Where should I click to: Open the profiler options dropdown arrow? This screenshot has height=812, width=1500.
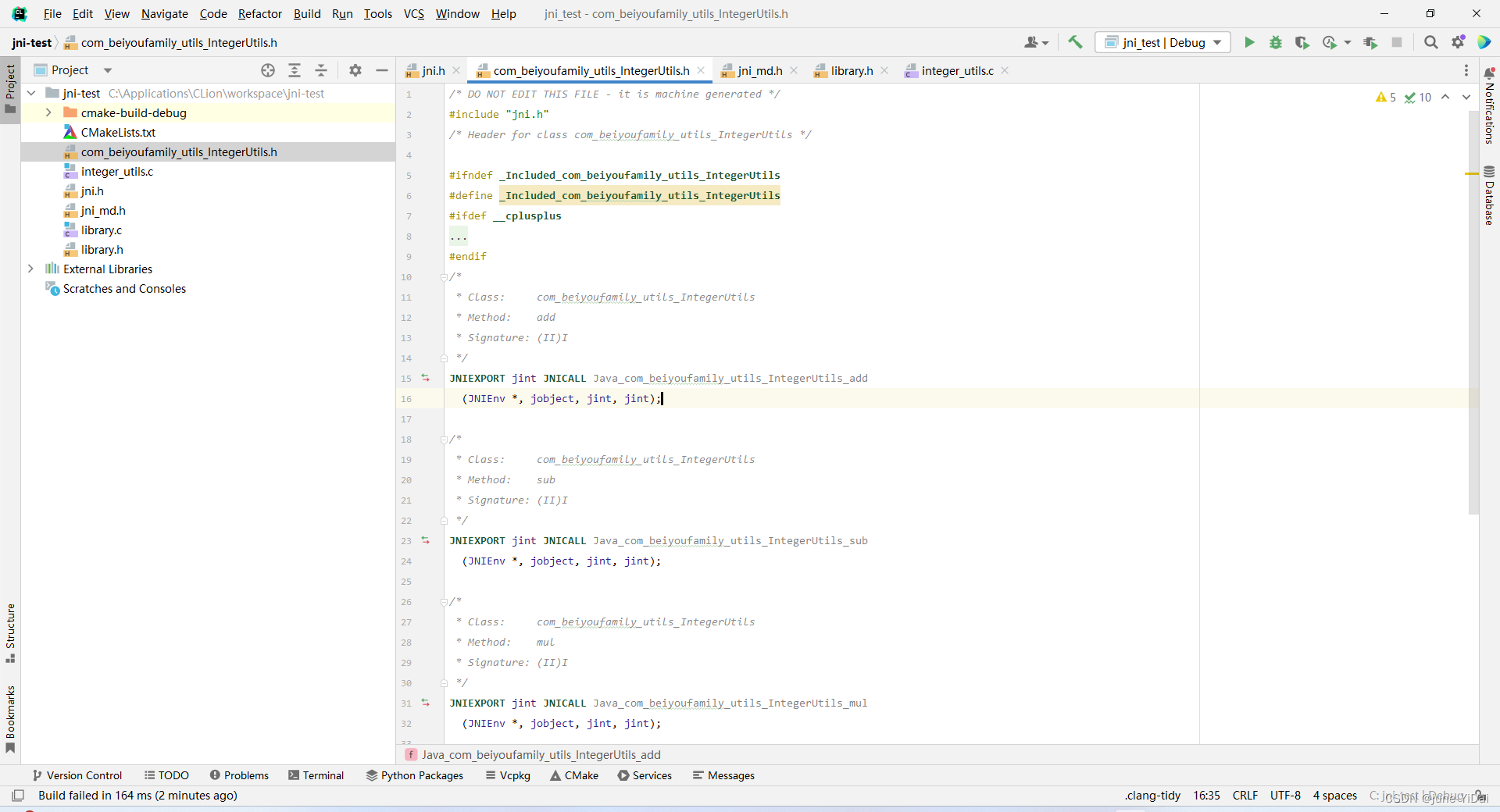(x=1348, y=42)
